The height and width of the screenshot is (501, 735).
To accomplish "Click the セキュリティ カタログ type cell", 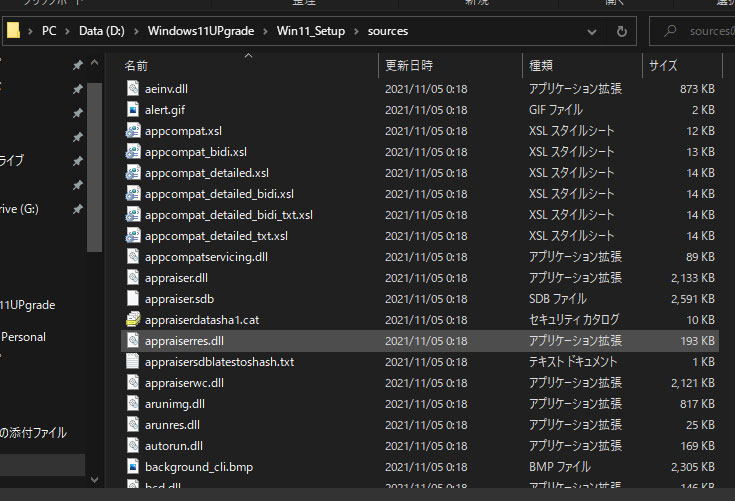I will click(x=574, y=320).
